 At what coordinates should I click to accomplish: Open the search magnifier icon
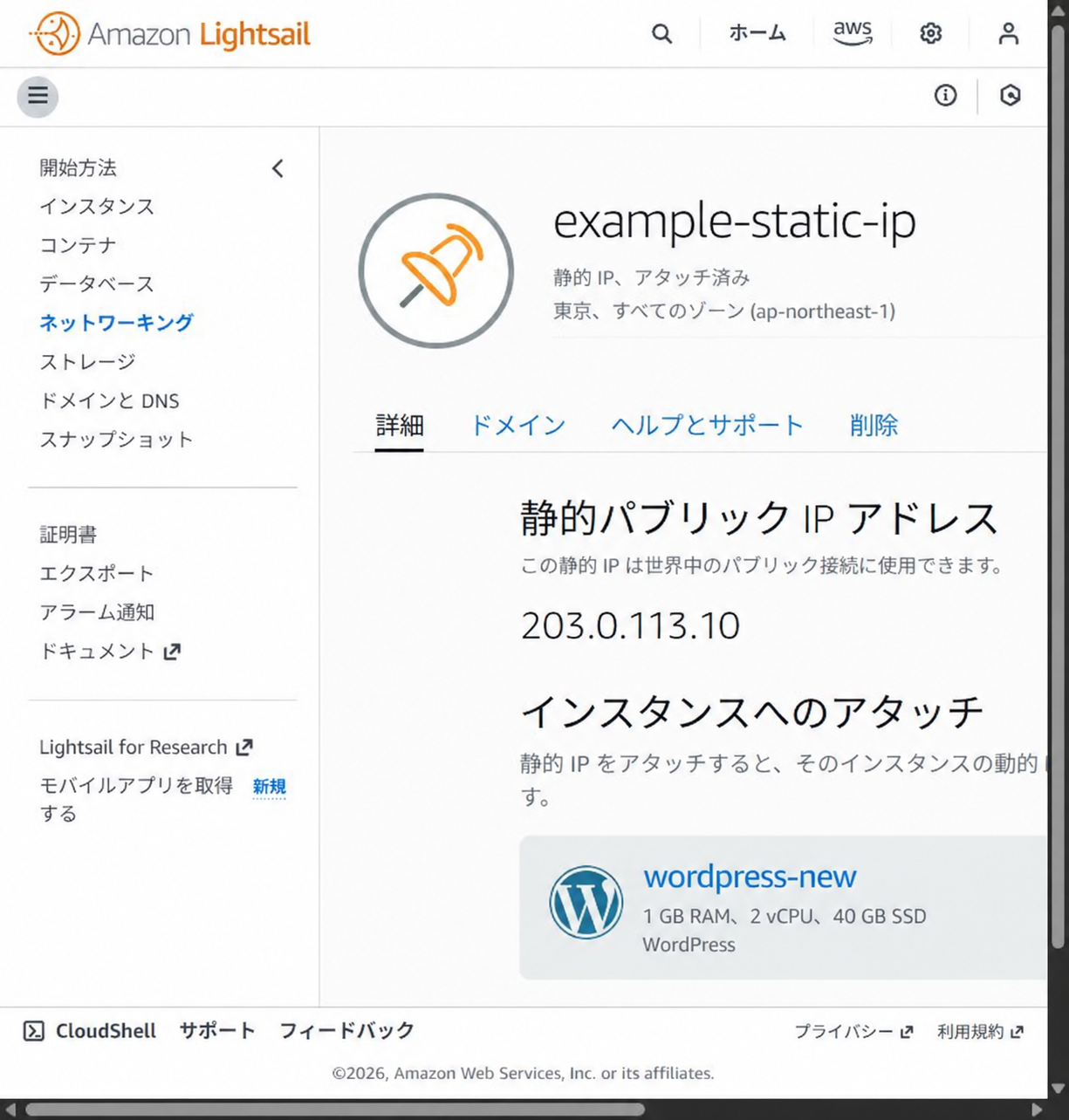[x=662, y=34]
